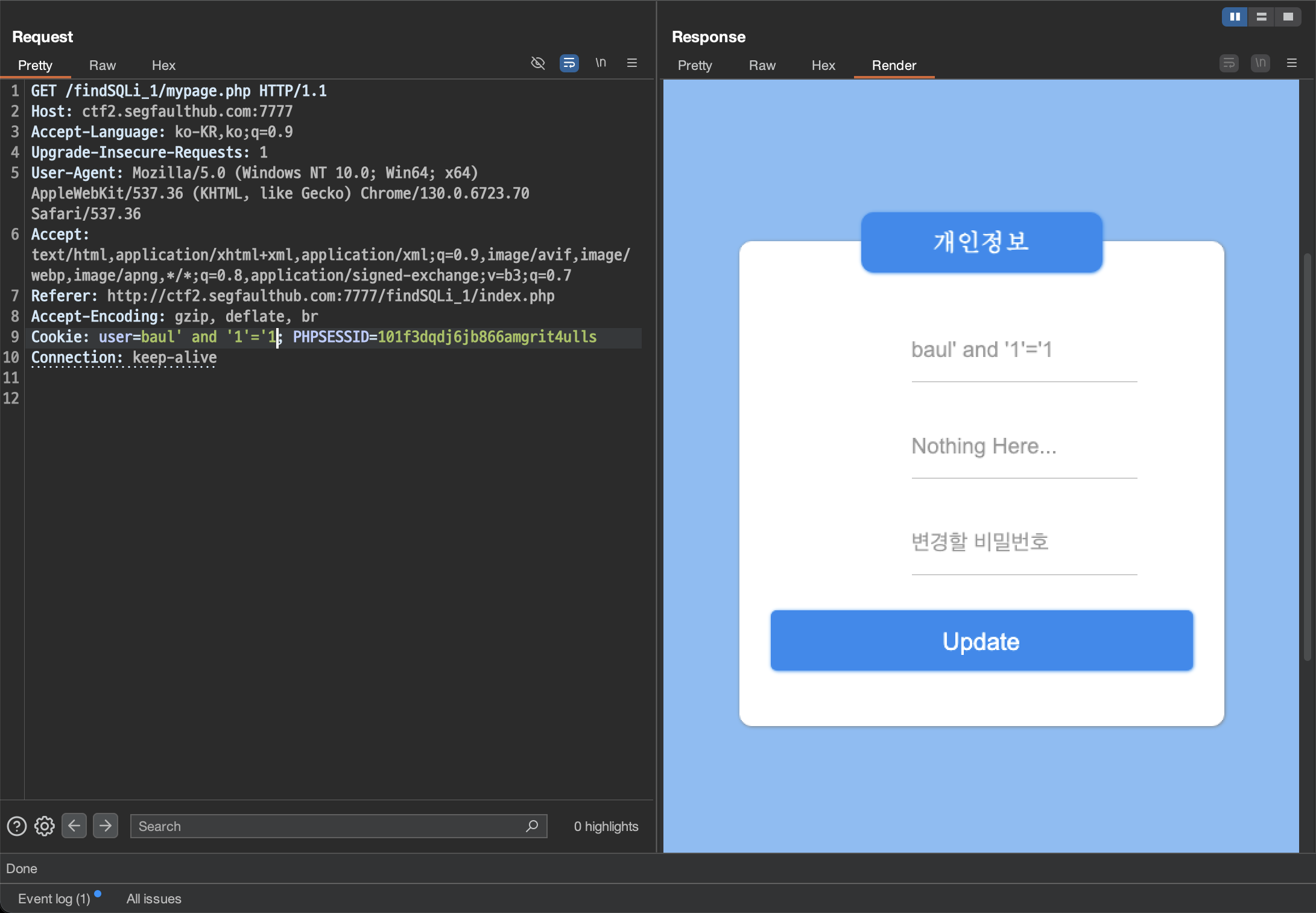Screen dimensions: 1316x913
Task: Click the magnifier icon in the search box
Action: 532,826
